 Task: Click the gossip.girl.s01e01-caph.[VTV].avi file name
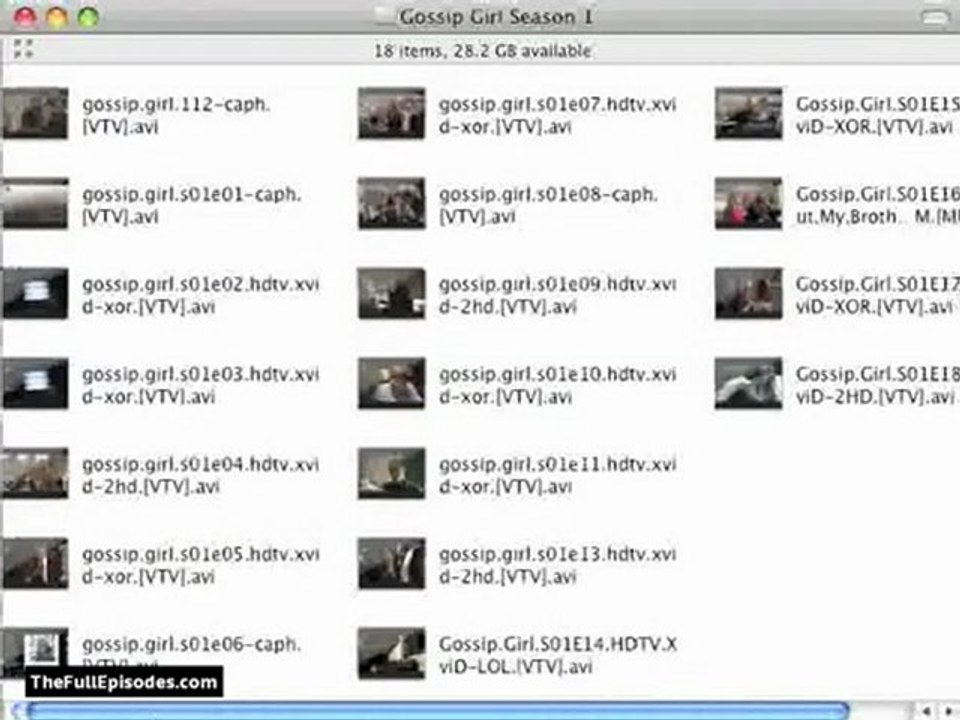(192, 205)
